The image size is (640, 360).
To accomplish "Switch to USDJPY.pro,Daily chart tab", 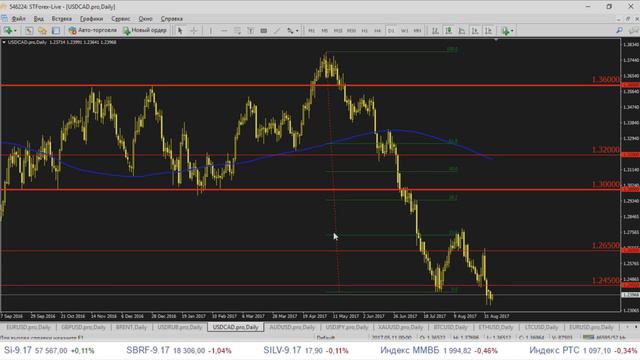I will (x=347, y=327).
